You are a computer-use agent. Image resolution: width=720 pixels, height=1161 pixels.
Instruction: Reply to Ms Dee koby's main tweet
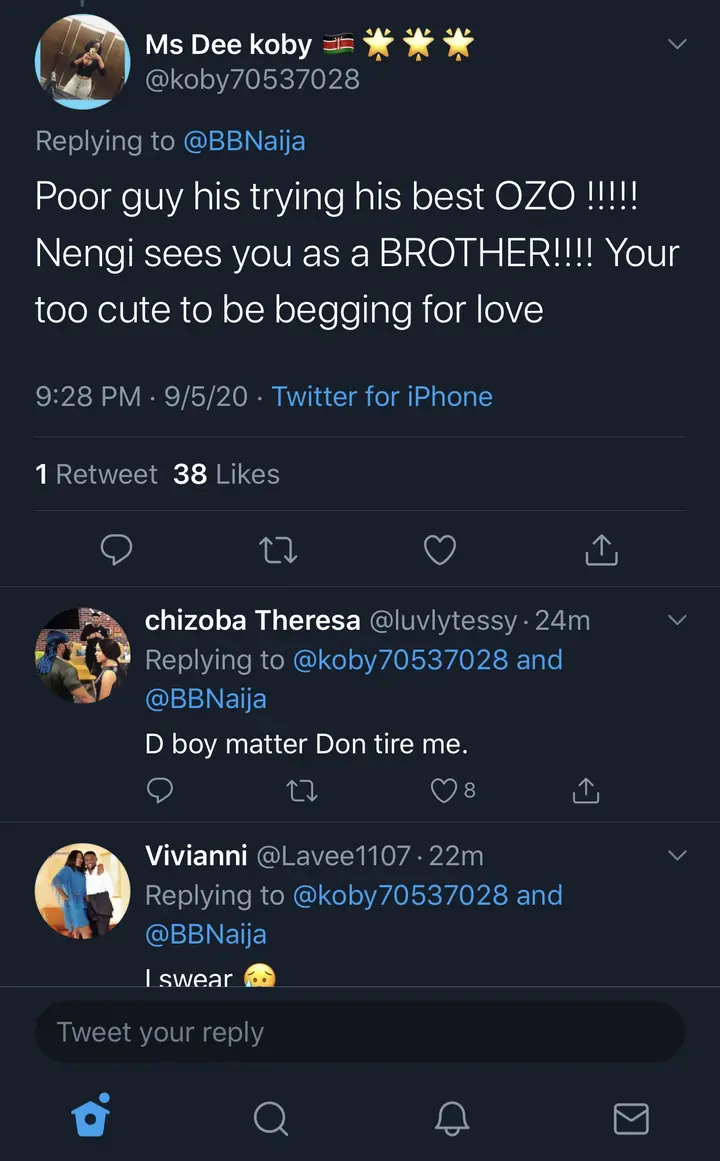coord(118,549)
